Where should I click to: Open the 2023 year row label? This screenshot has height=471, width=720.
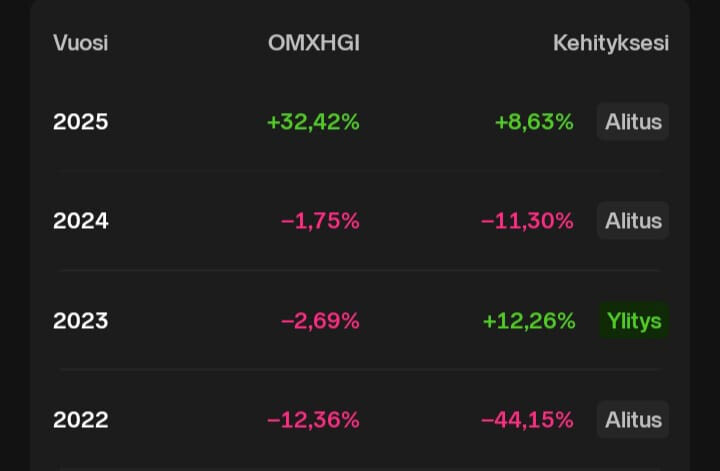(x=81, y=321)
